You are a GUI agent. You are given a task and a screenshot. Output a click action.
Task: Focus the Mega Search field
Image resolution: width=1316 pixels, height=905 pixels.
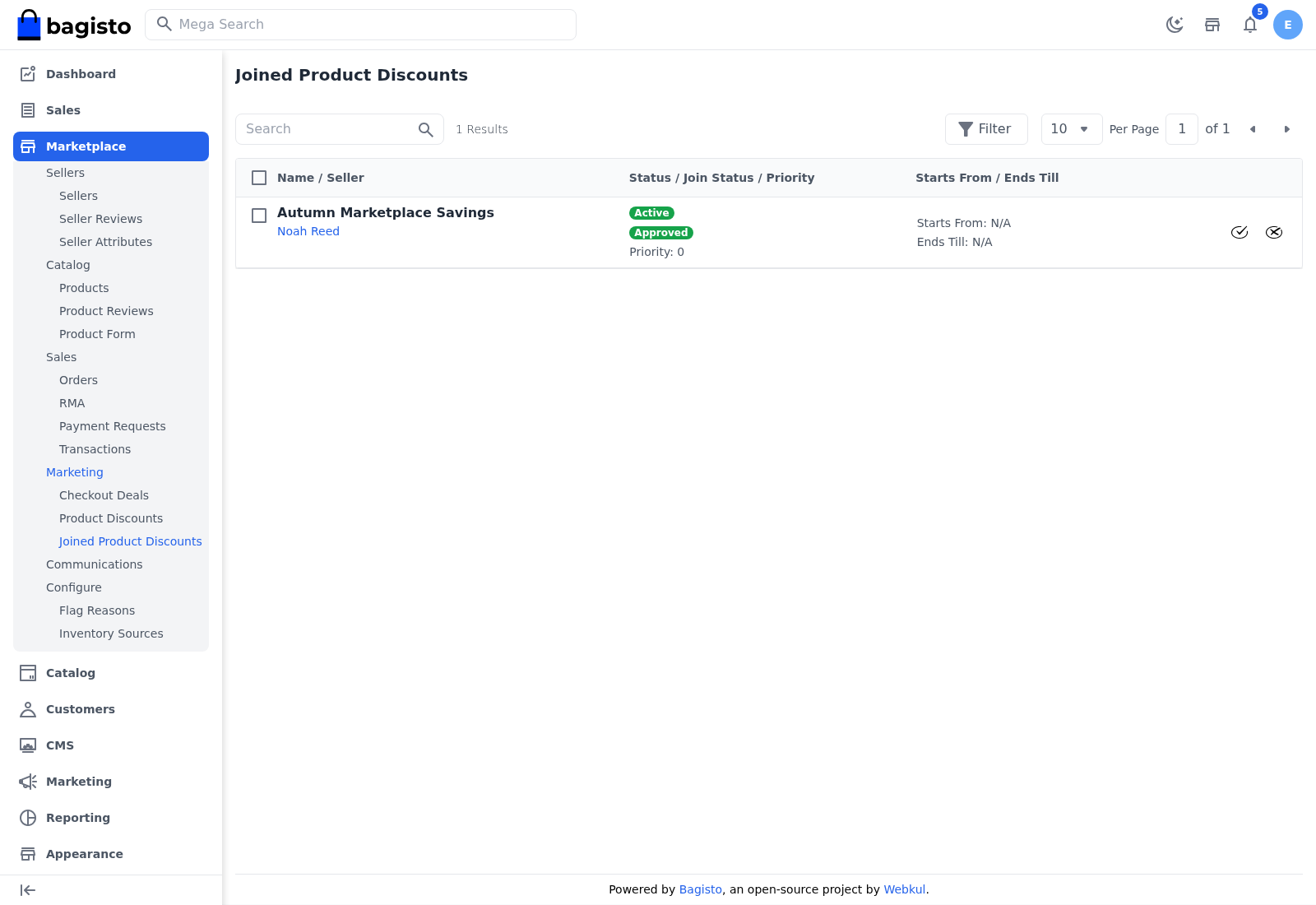360,25
